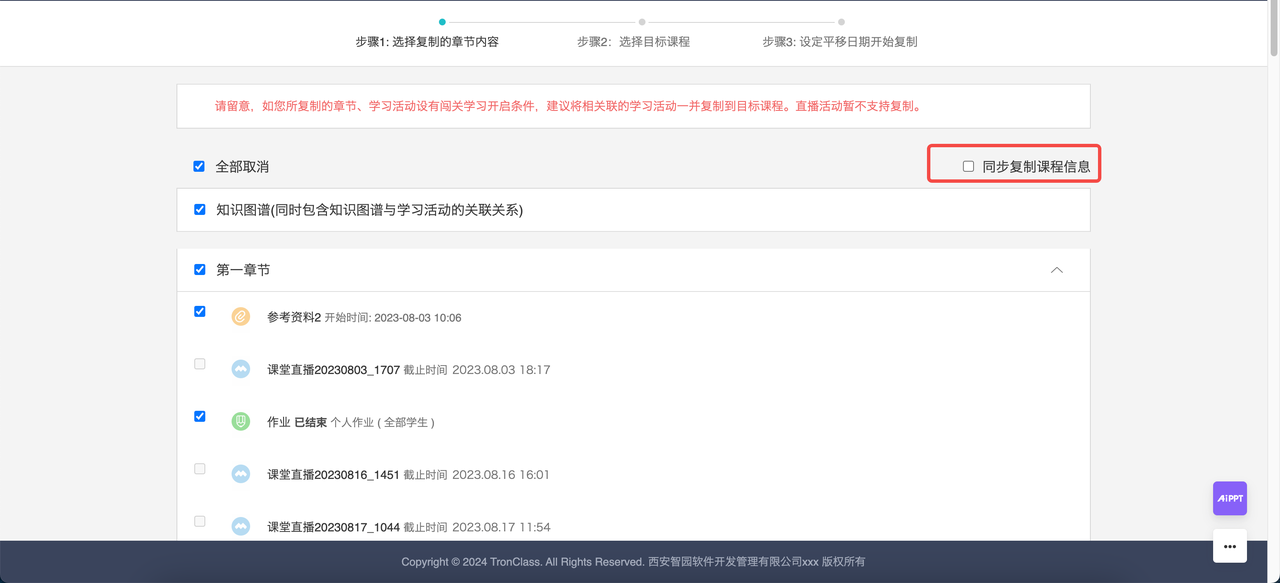The width and height of the screenshot is (1280, 583).
Task: Uncheck the 全部取消 select-all checkbox
Action: [x=199, y=166]
